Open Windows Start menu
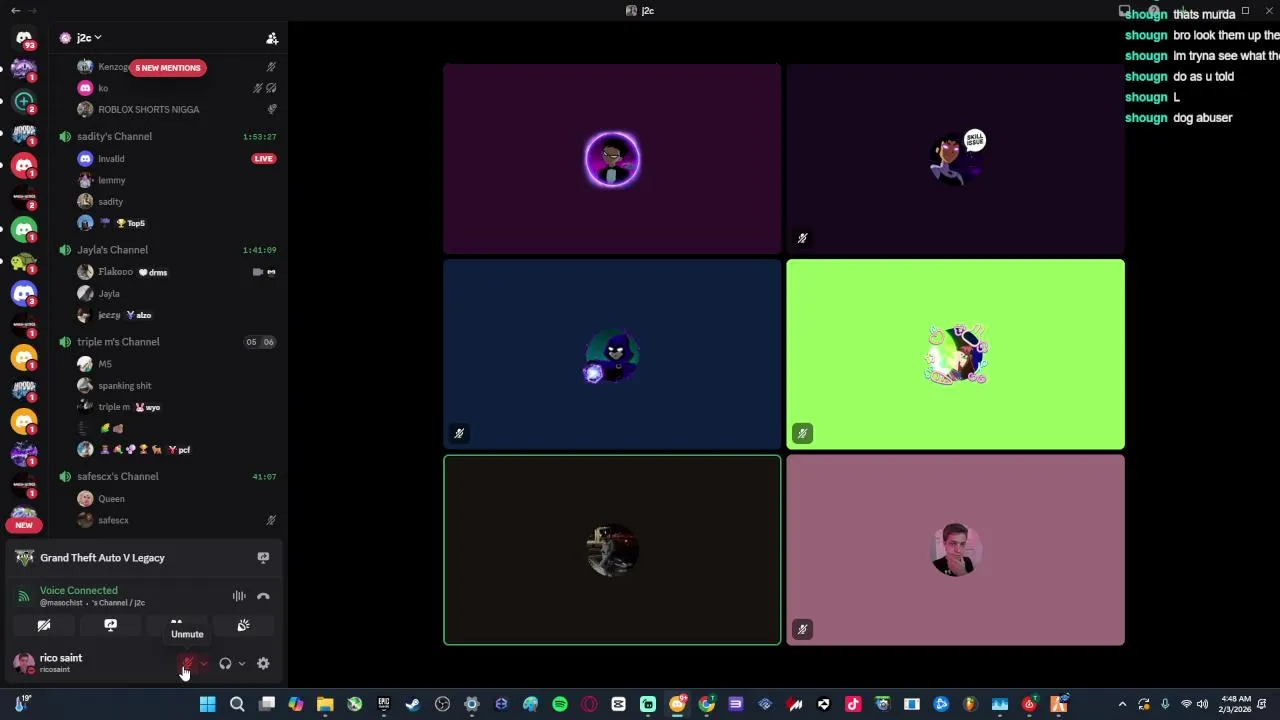1280x720 pixels. 207,704
